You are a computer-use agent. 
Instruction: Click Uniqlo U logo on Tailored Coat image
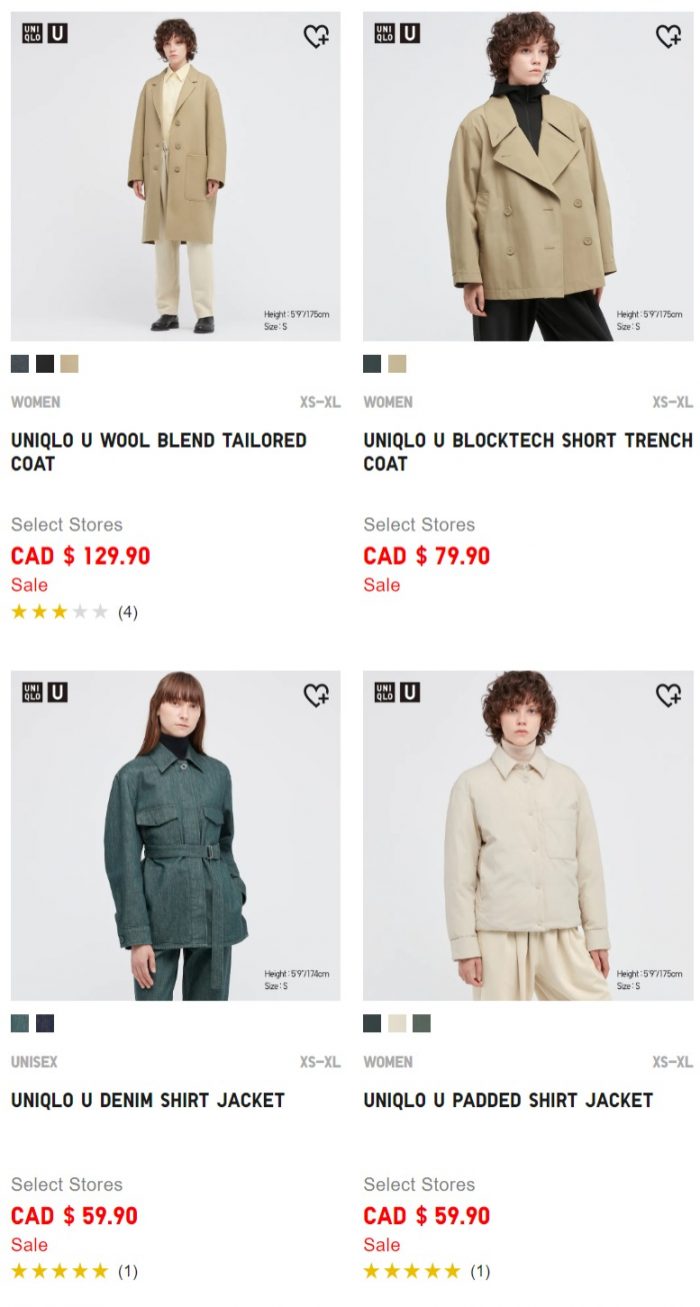(45, 33)
